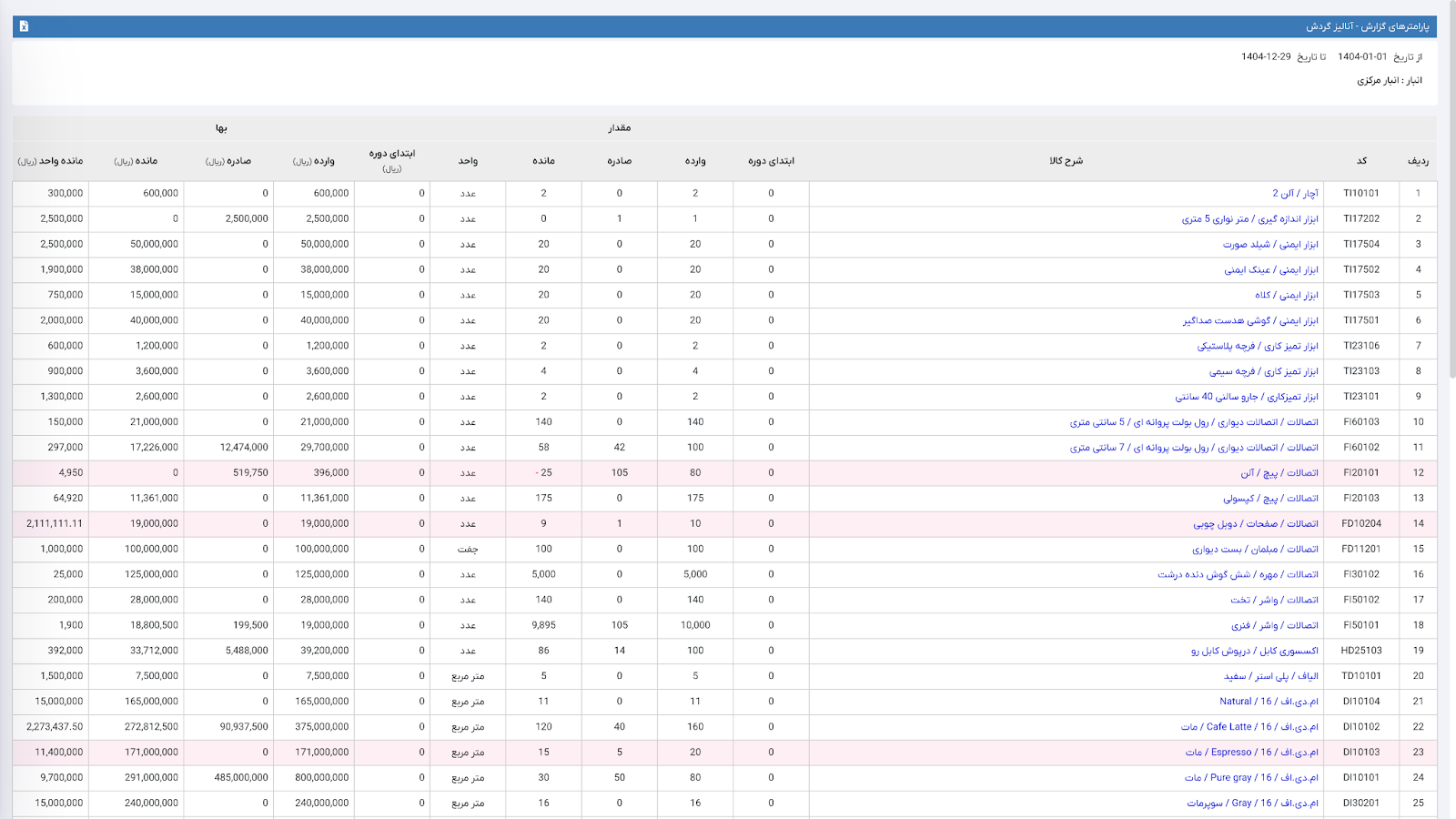Click the issued value 12,474,000

[244, 448]
